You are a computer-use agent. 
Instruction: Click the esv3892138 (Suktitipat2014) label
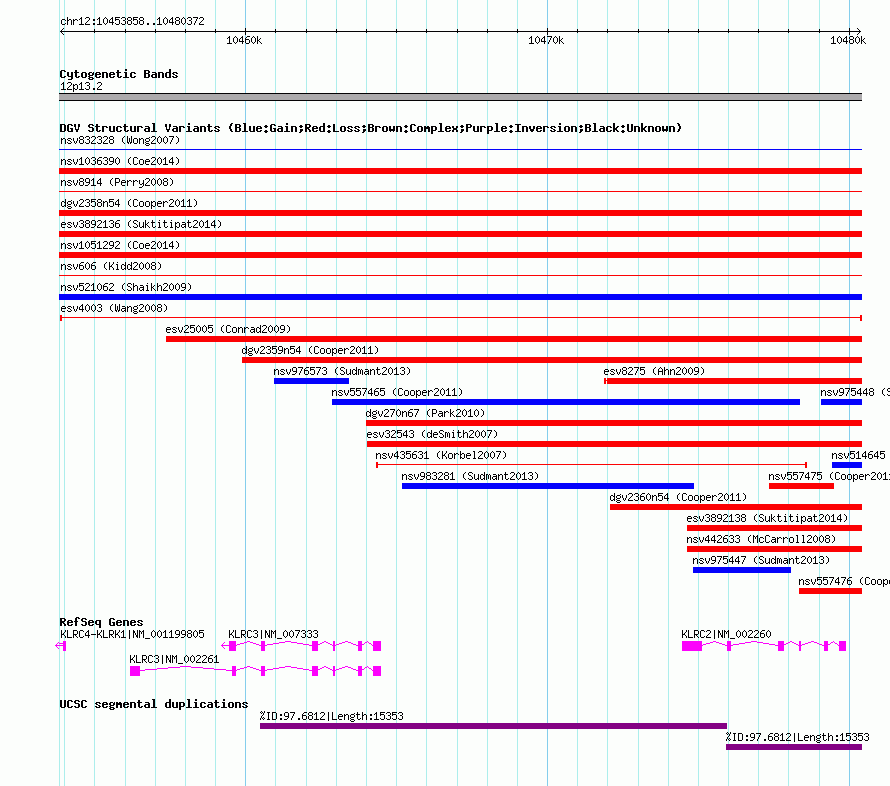tap(767, 518)
